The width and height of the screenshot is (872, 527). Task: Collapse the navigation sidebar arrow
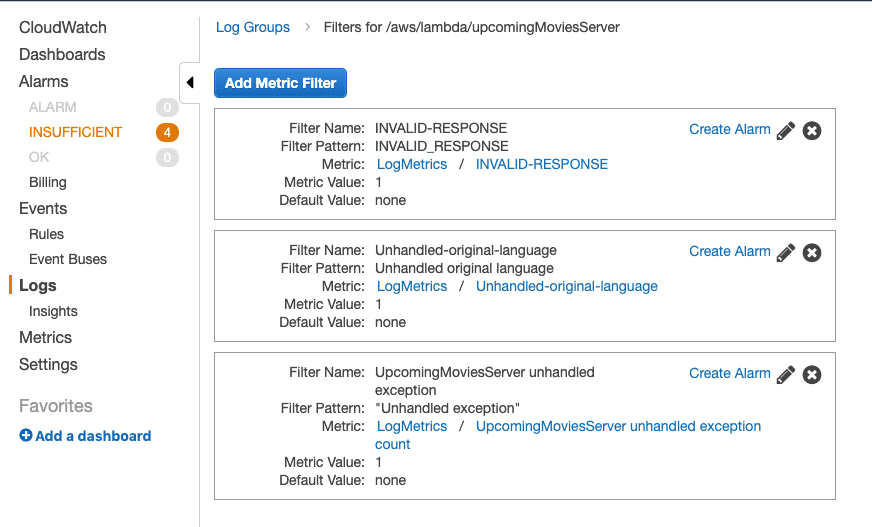[190, 82]
